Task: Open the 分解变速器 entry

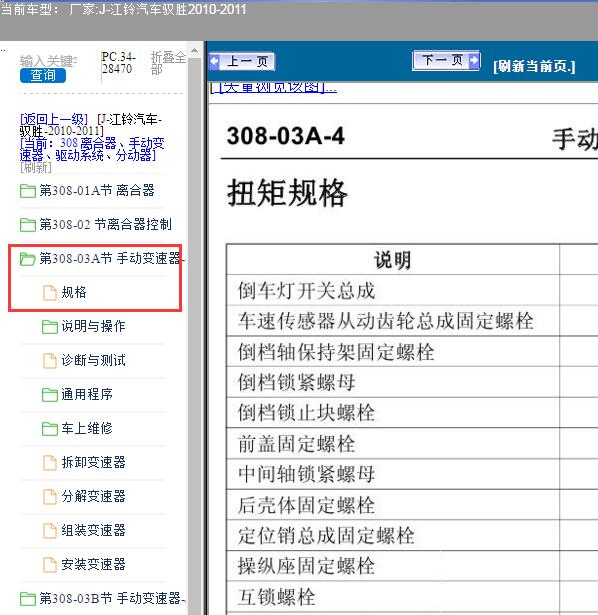Action: pos(93,497)
